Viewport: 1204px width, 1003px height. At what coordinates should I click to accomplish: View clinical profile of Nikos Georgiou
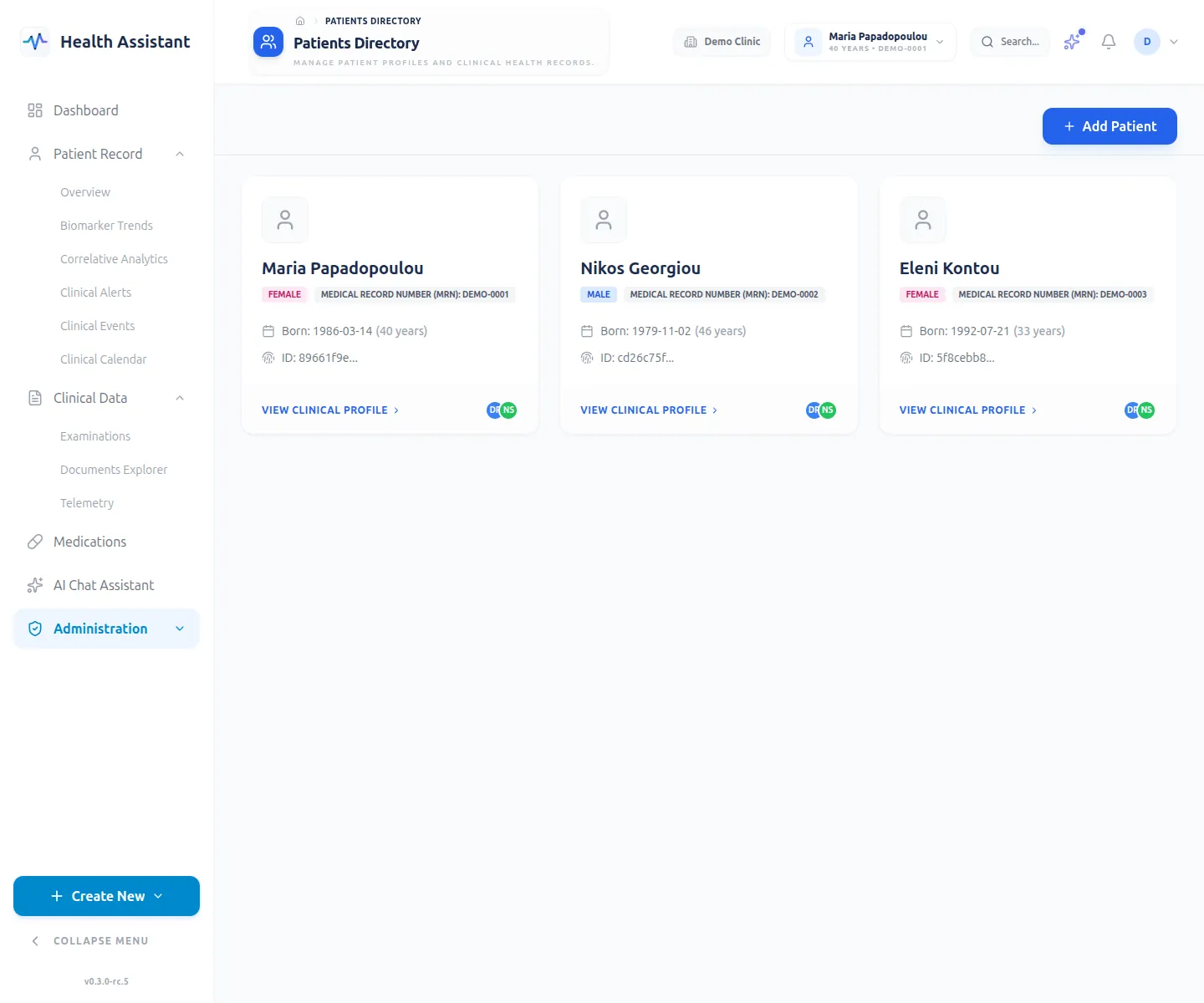pyautogui.click(x=649, y=410)
